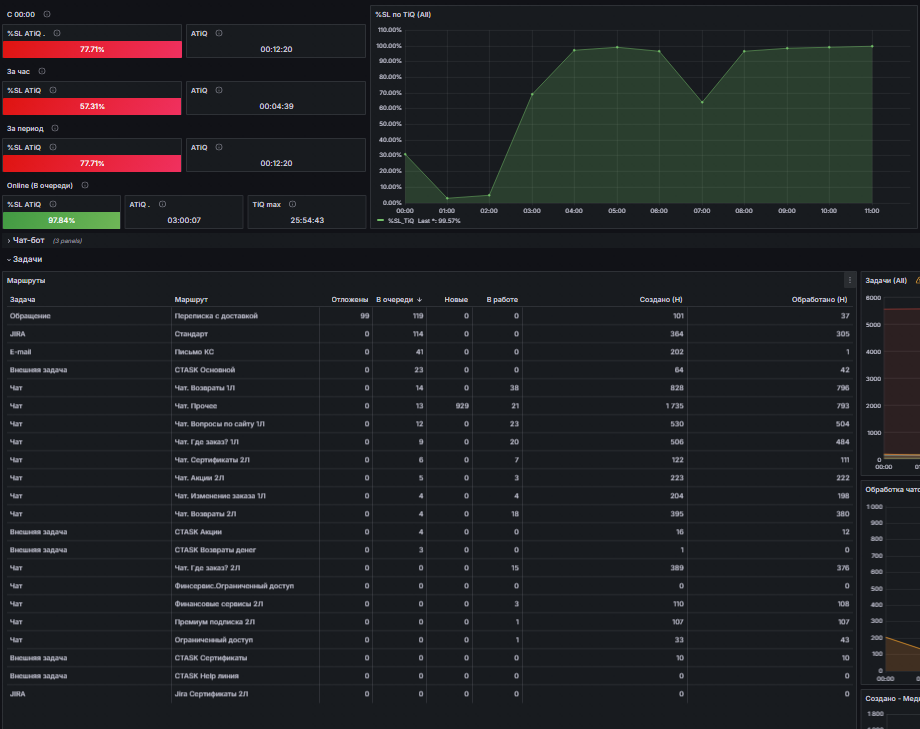The image size is (920, 729).
Task: Click the Обработано (Н) column header
Action: [x=819, y=299]
